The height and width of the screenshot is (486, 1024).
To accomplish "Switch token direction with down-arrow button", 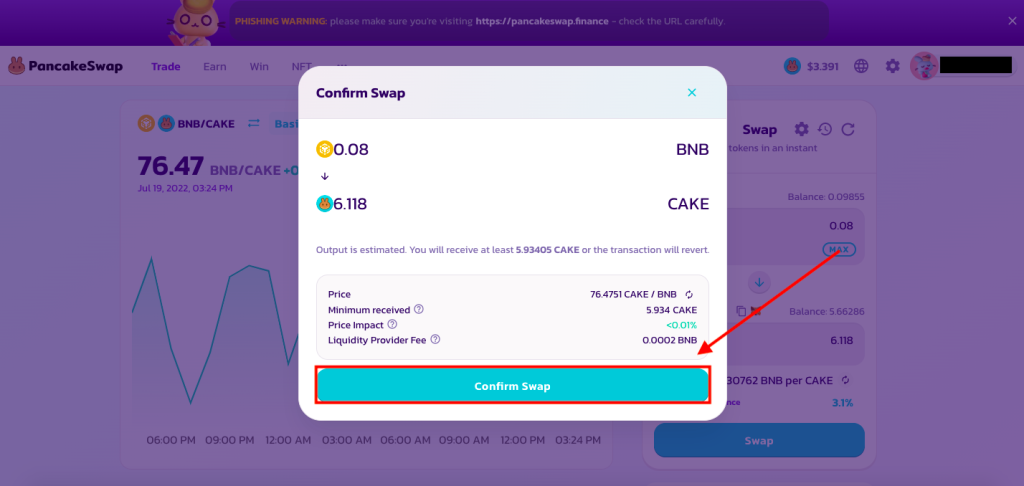I will click(x=758, y=281).
